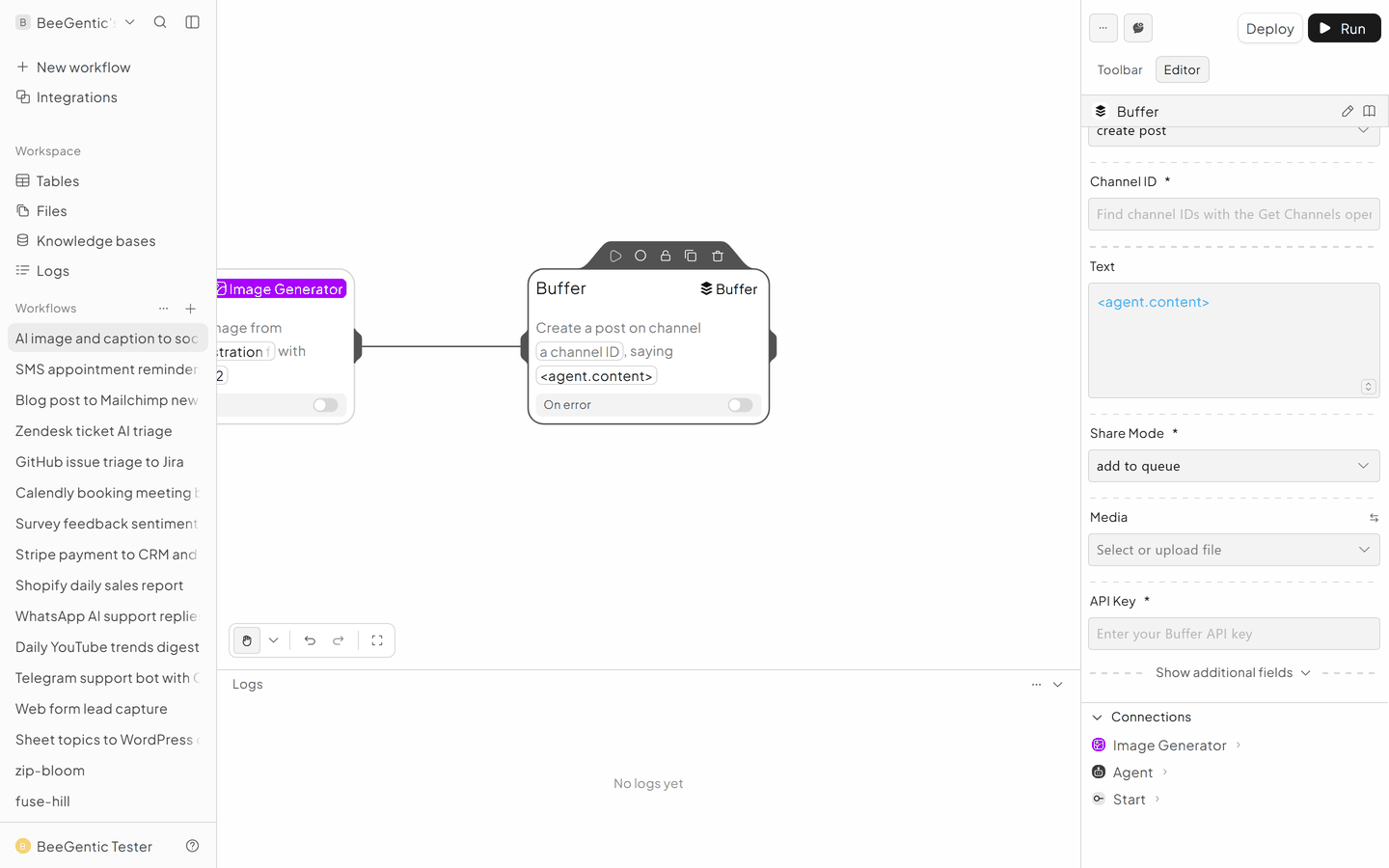Screen dimensions: 1389x868
Task: Open Daily YouTube trends digest workflow
Action: coord(108,647)
